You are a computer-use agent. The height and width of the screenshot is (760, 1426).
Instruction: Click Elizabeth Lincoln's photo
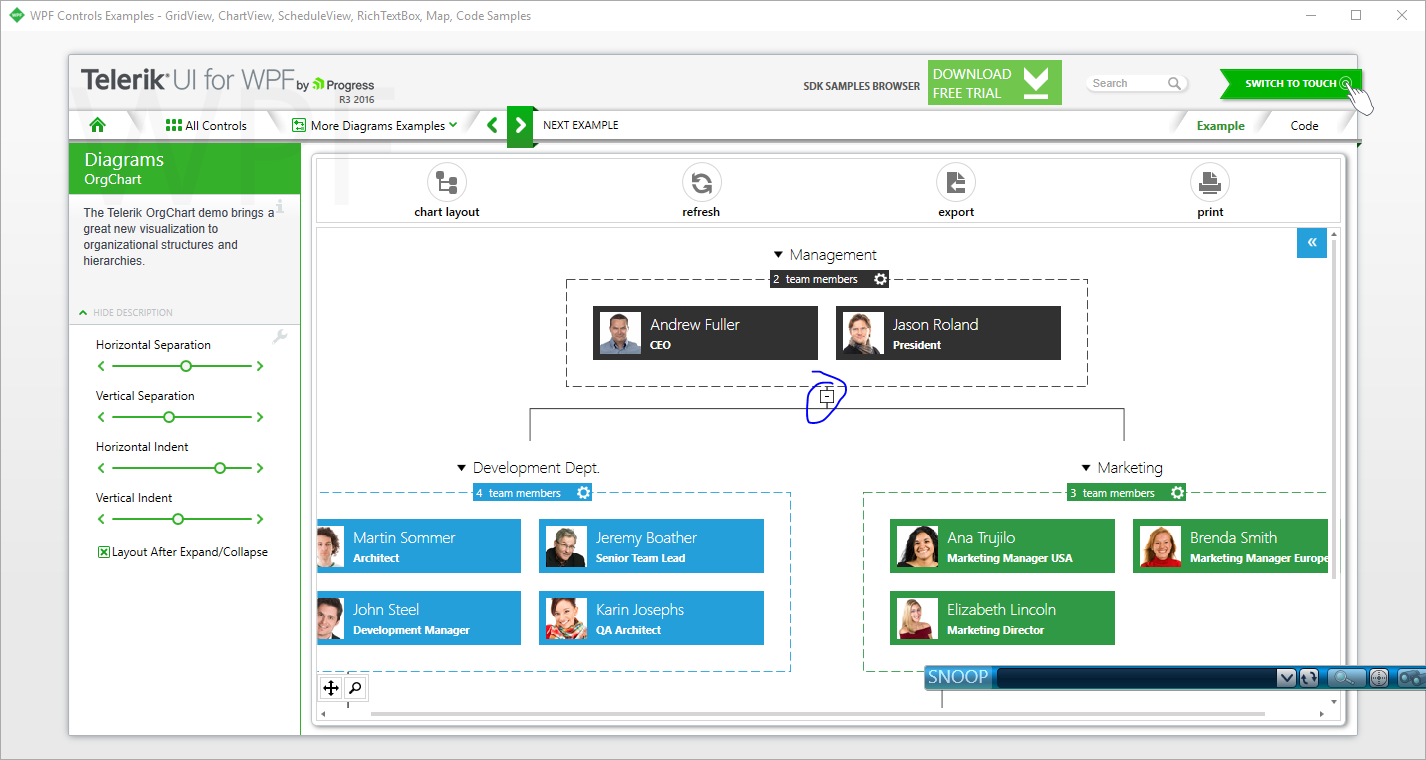(x=917, y=618)
